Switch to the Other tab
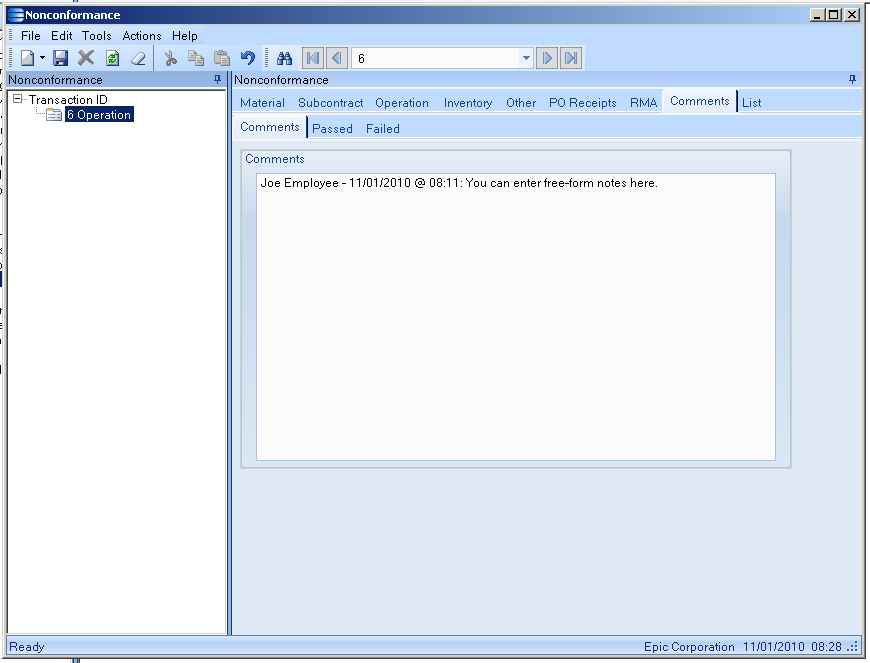870x663 pixels. click(521, 103)
